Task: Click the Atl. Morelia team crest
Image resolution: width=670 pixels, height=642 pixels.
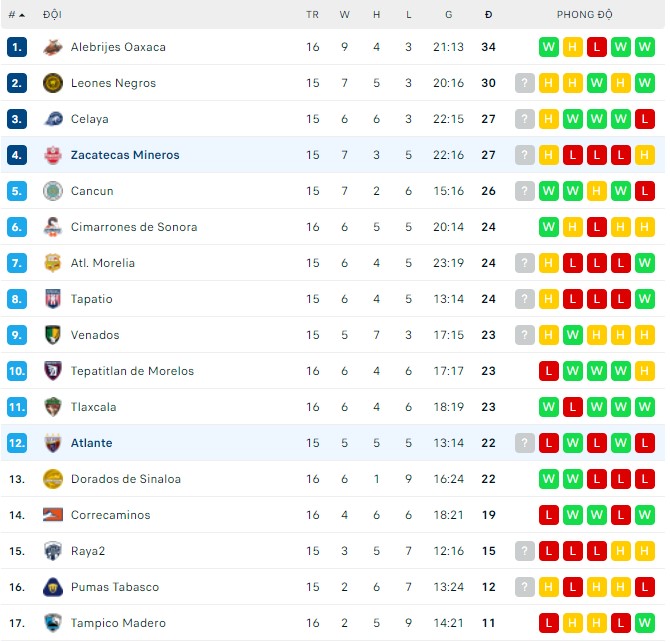Action: pyautogui.click(x=53, y=263)
